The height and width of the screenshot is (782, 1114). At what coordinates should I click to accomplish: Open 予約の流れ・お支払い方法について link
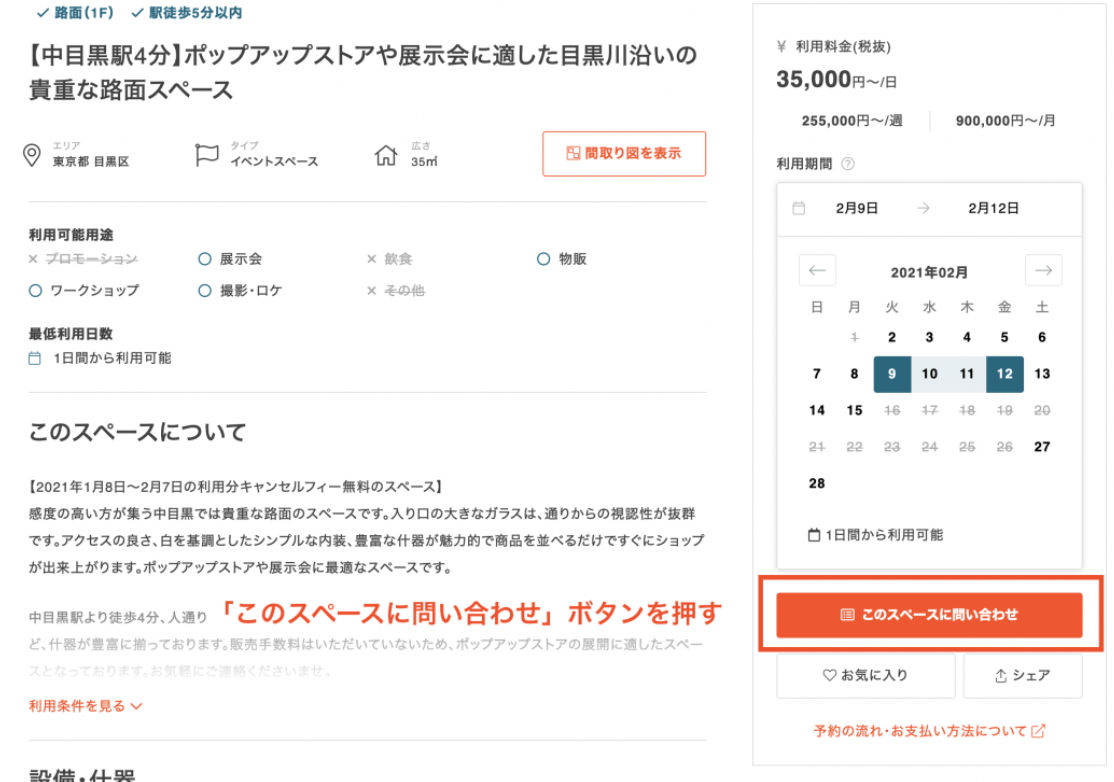pyautogui.click(x=929, y=731)
